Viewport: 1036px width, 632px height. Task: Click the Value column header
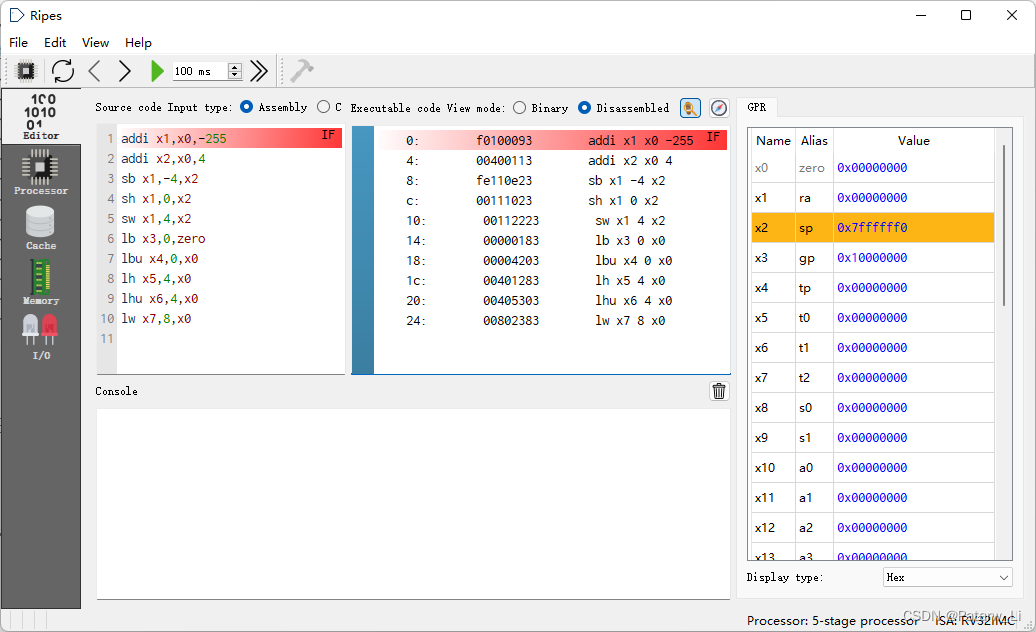coord(913,141)
